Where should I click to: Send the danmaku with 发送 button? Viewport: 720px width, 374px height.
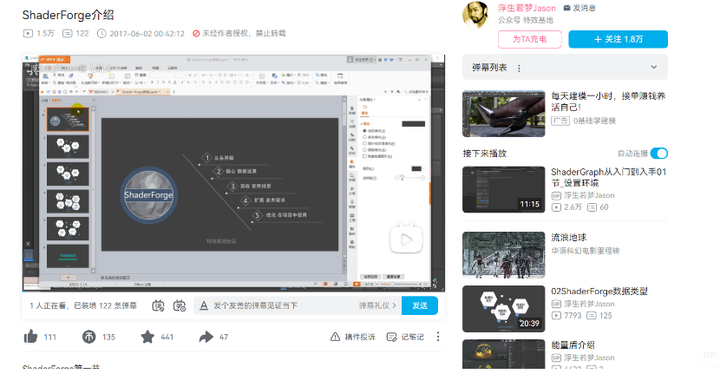[x=420, y=306]
